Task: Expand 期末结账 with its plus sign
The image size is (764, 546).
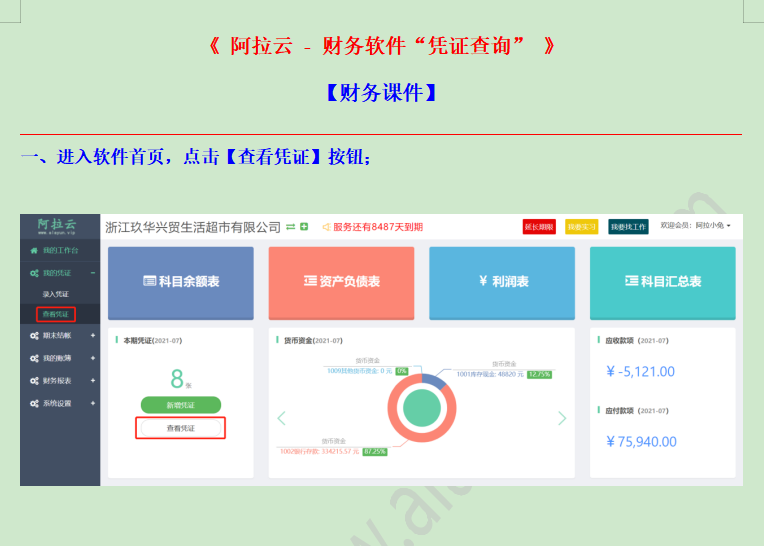Action: 93,336
